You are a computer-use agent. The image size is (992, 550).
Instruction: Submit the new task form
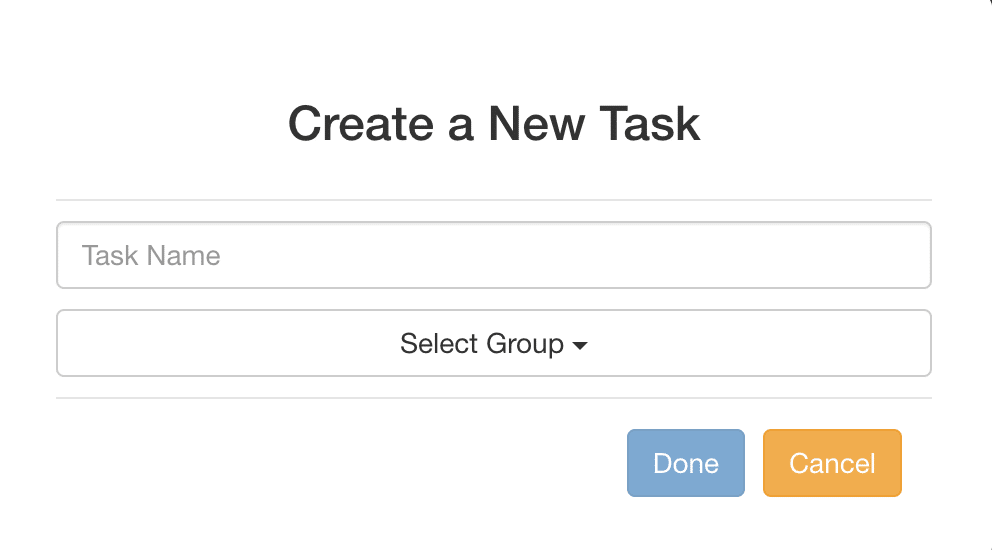coord(686,463)
